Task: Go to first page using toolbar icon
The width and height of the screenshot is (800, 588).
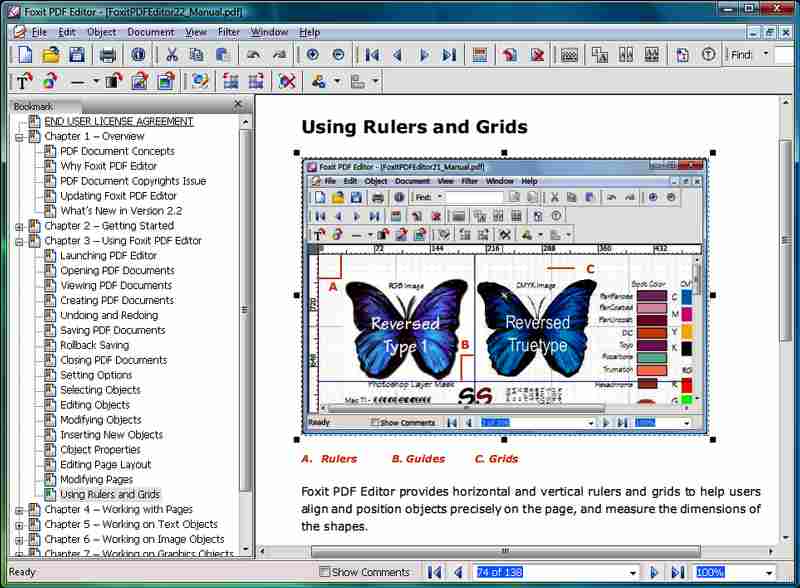Action: coord(372,55)
